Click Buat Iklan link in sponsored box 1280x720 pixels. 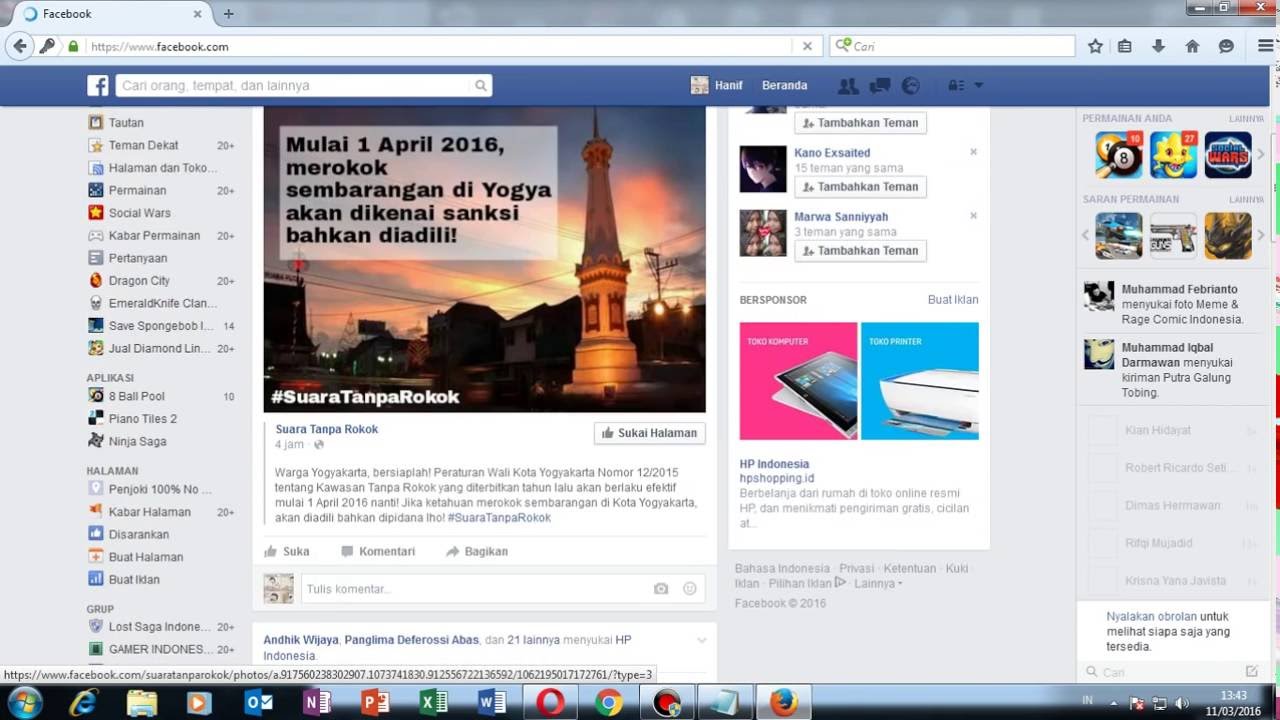953,300
